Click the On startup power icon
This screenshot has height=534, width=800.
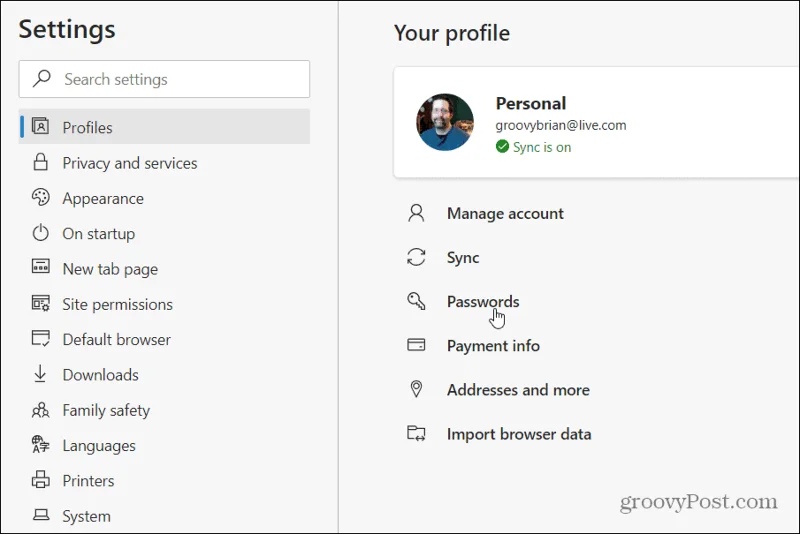(x=41, y=233)
